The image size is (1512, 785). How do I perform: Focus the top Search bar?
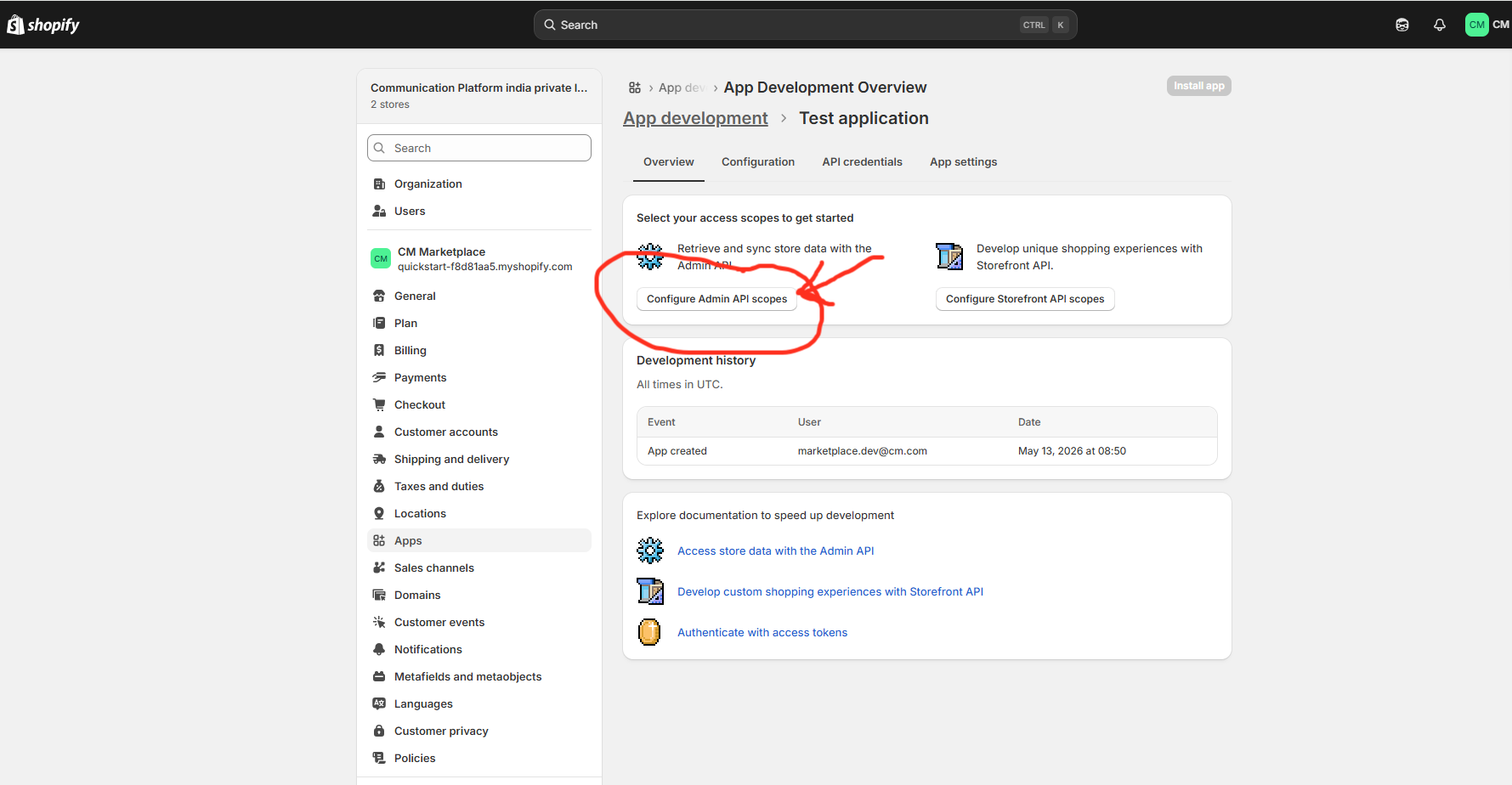(x=805, y=25)
